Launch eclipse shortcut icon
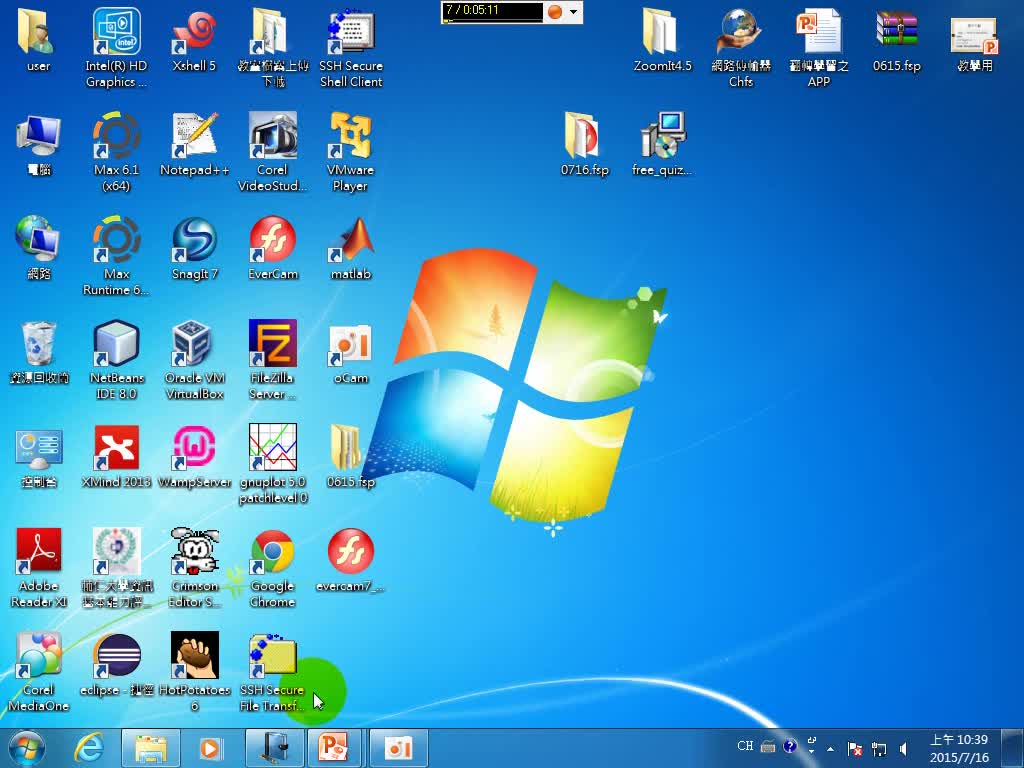Viewport: 1024px width, 768px height. tap(116, 665)
